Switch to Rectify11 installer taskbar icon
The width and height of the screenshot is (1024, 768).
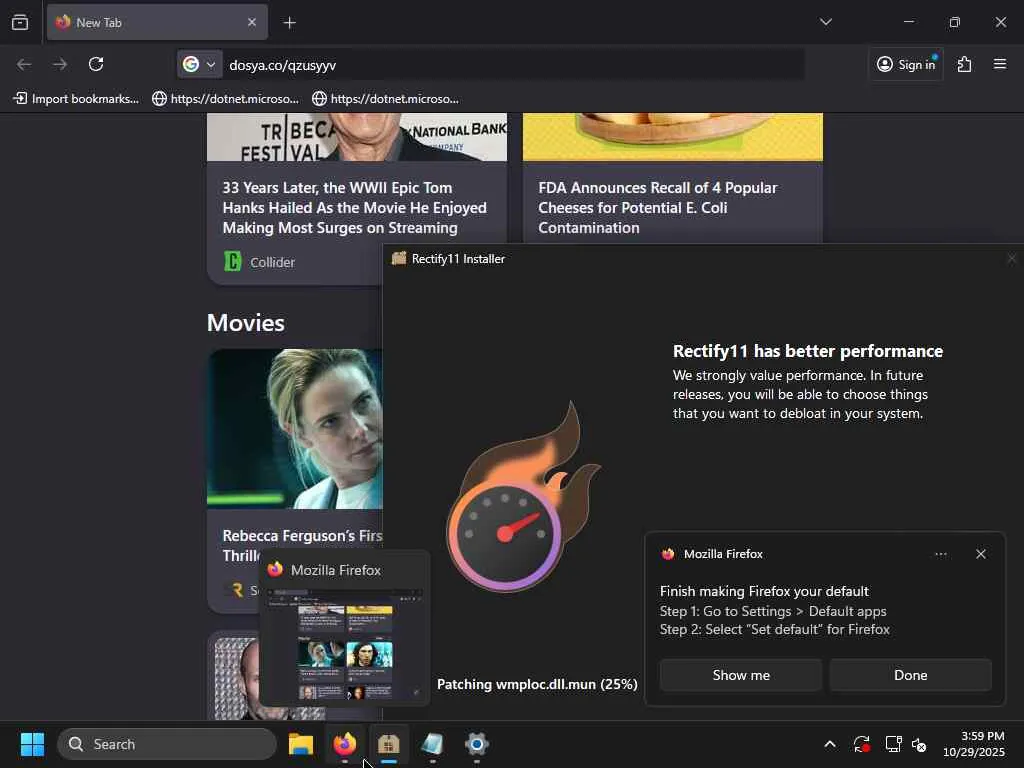(x=389, y=744)
